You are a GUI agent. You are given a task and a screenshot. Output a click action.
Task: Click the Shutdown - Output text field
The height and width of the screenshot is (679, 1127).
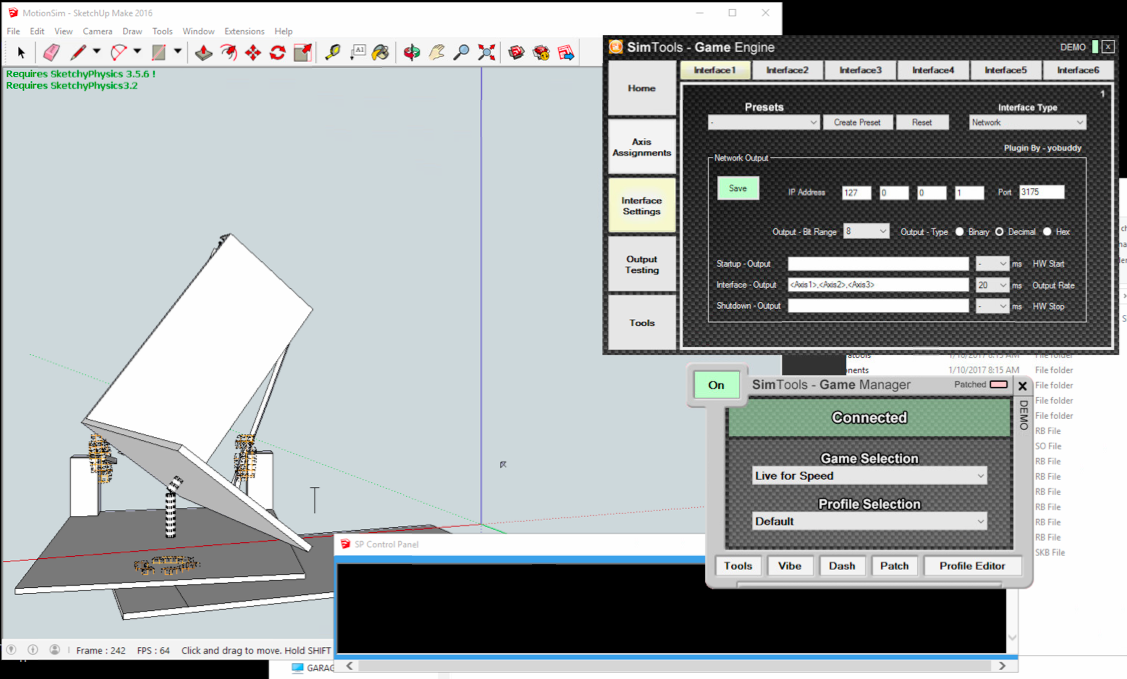(878, 306)
